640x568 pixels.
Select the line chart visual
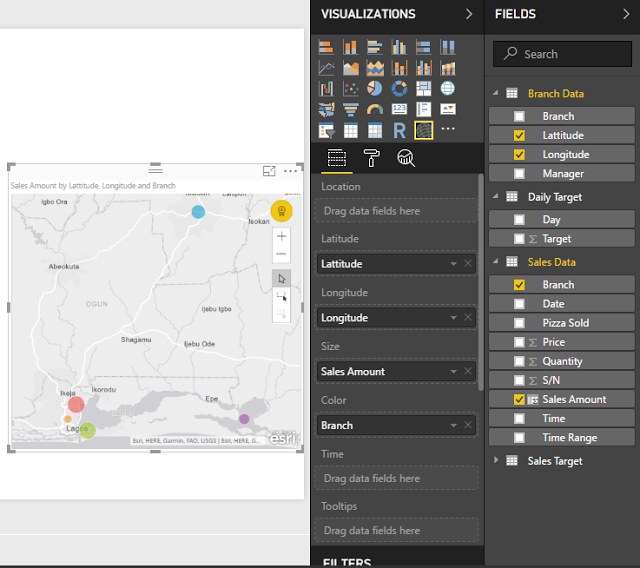click(326, 68)
